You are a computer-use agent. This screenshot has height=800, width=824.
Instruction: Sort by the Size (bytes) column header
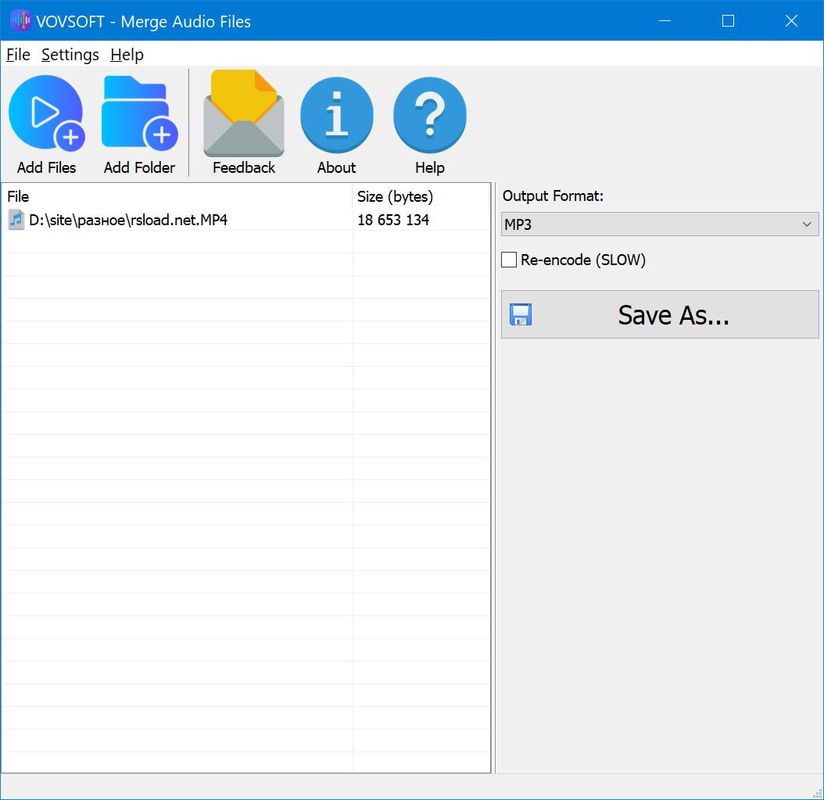click(420, 197)
